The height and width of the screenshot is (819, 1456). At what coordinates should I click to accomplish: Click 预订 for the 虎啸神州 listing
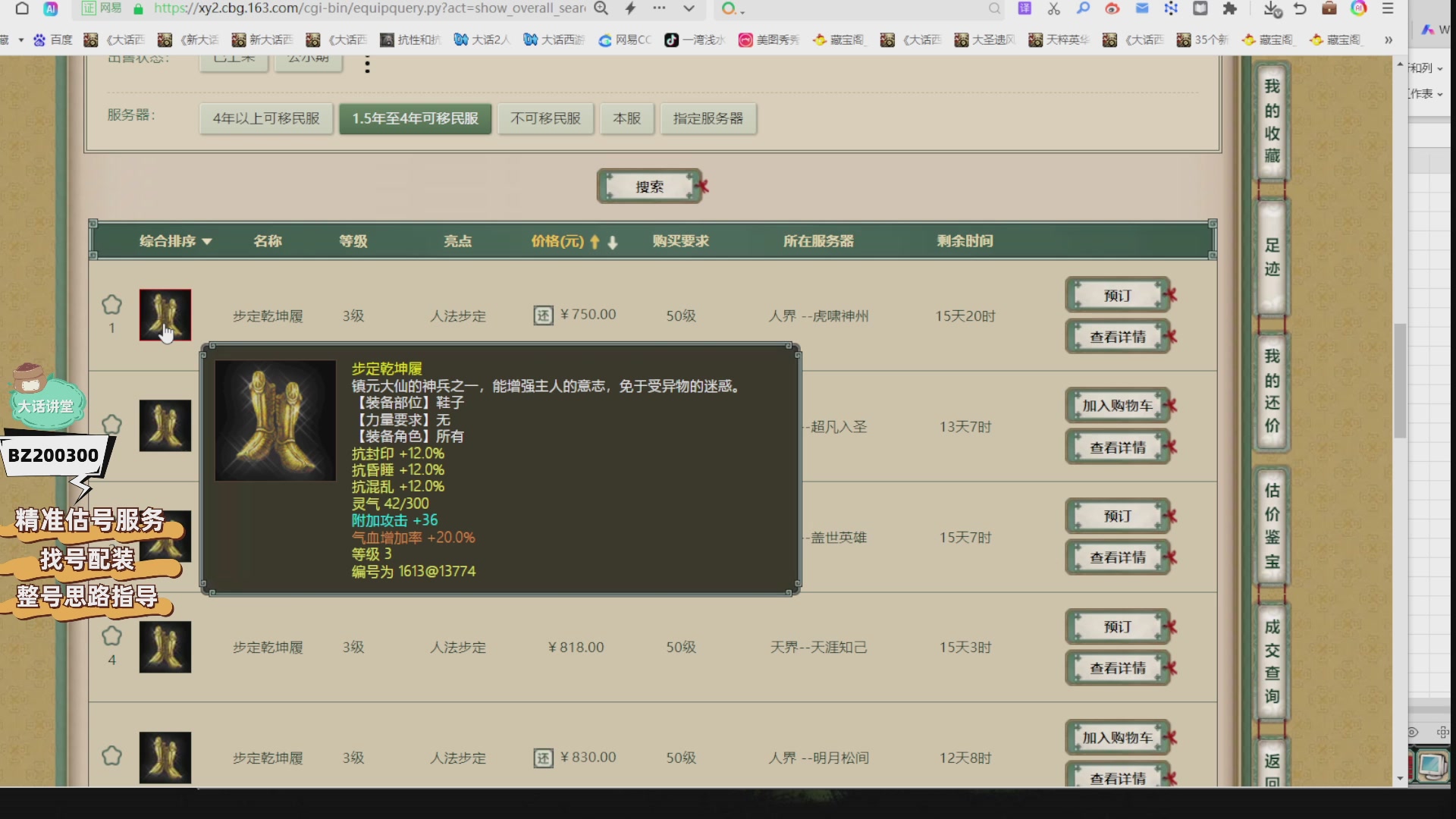(1118, 296)
